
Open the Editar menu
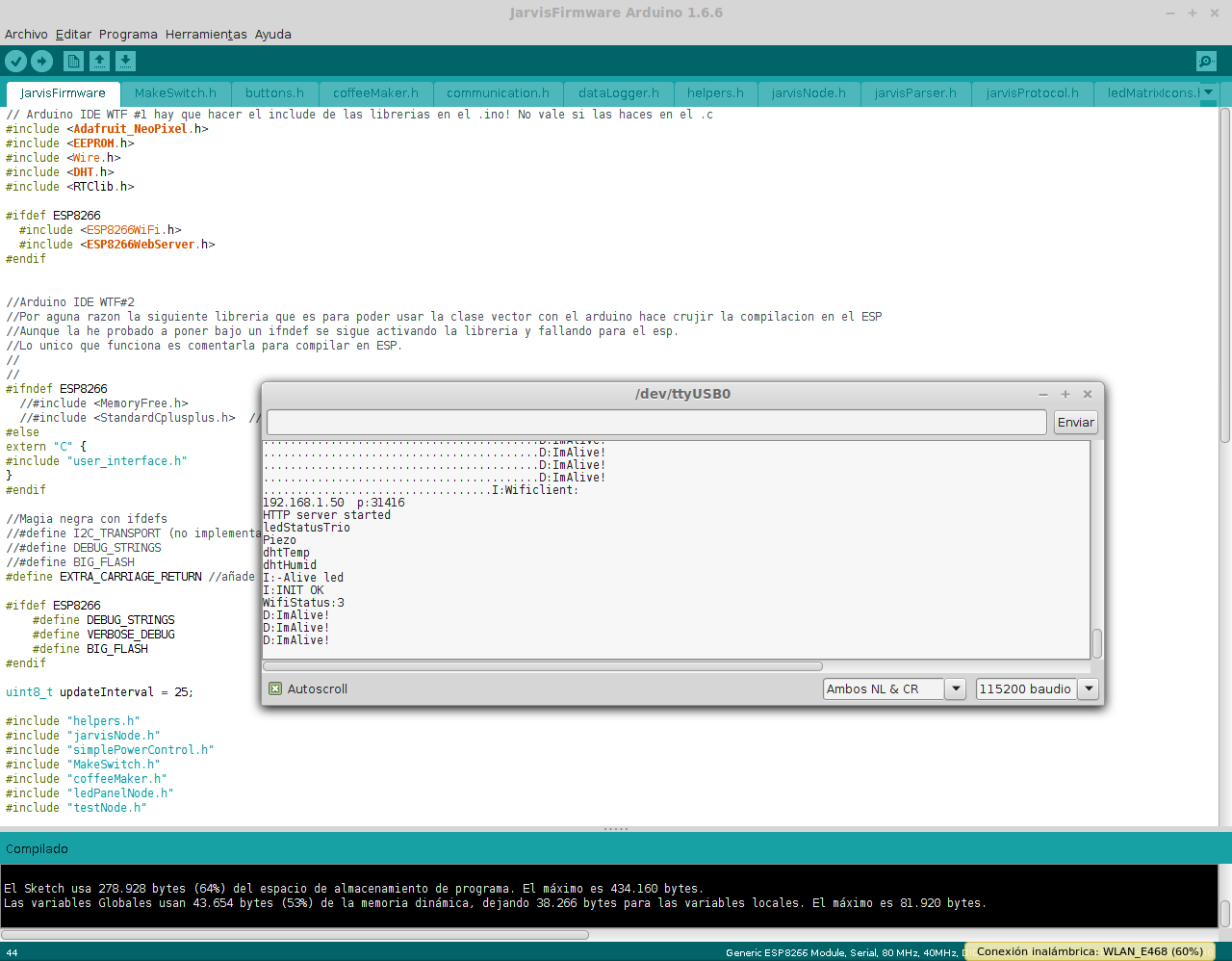(73, 35)
